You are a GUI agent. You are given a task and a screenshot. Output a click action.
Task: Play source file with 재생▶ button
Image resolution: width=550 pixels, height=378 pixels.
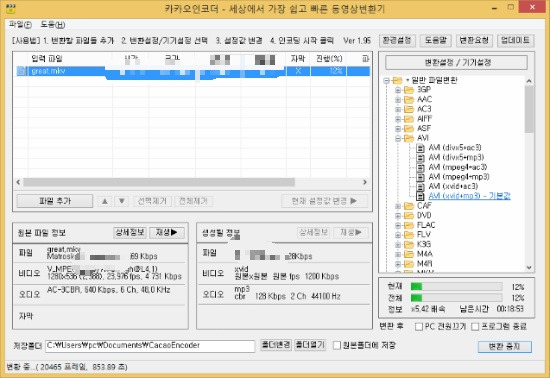167,232
